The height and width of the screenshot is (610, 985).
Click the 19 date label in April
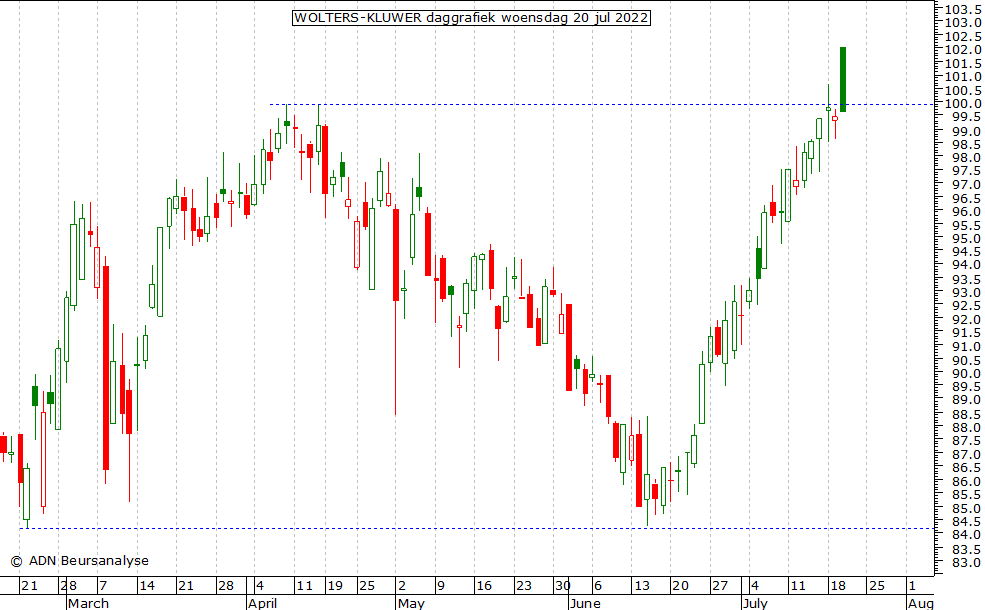point(335,586)
